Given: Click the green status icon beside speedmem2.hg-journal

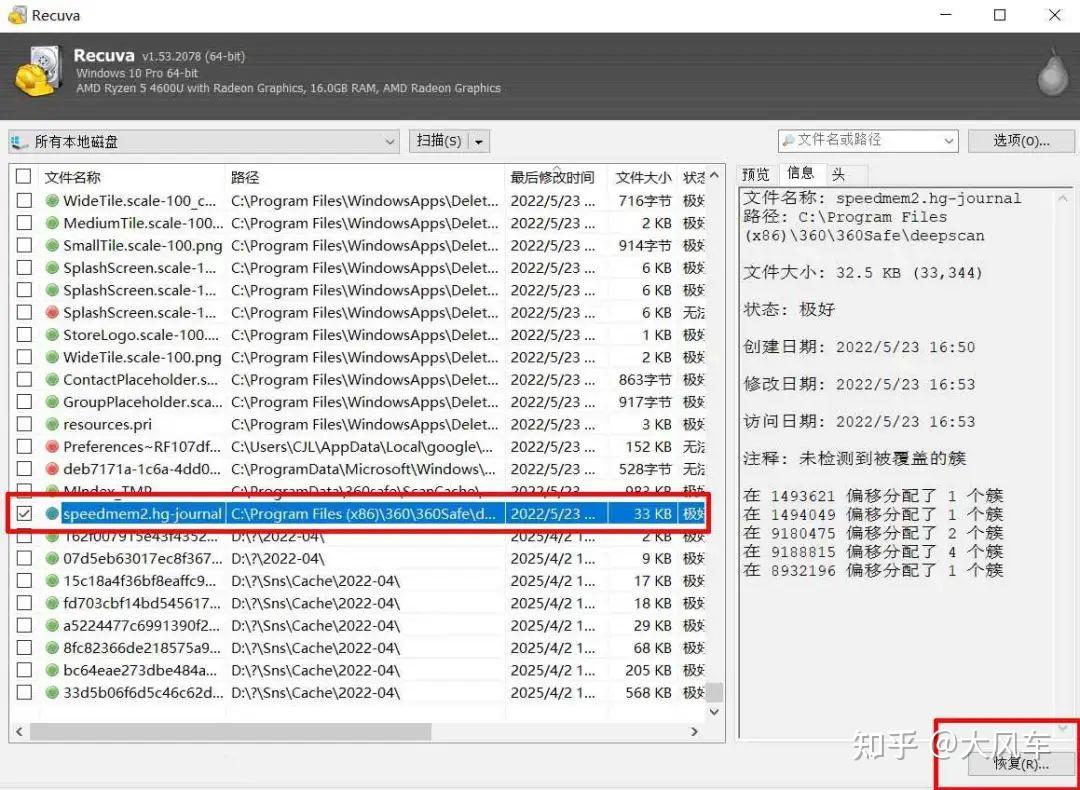Looking at the screenshot, I should pos(52,513).
